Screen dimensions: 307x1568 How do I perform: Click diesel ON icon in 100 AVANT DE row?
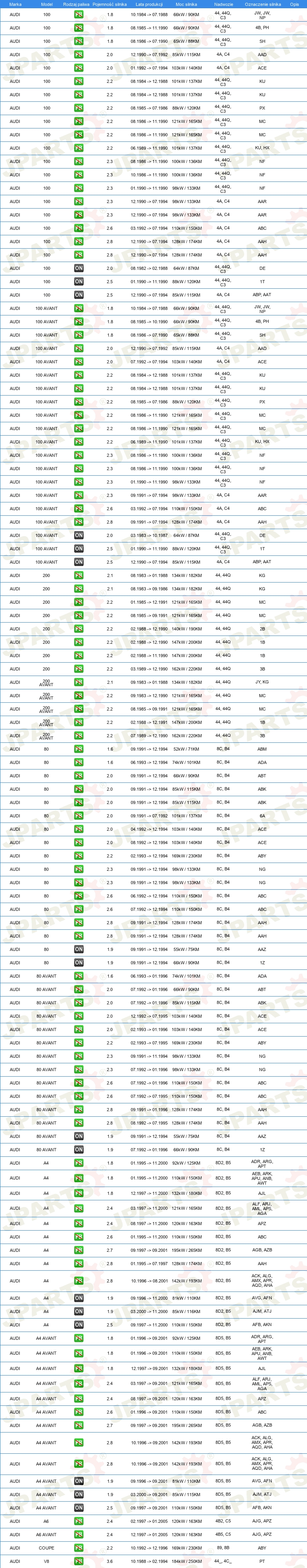79,535
